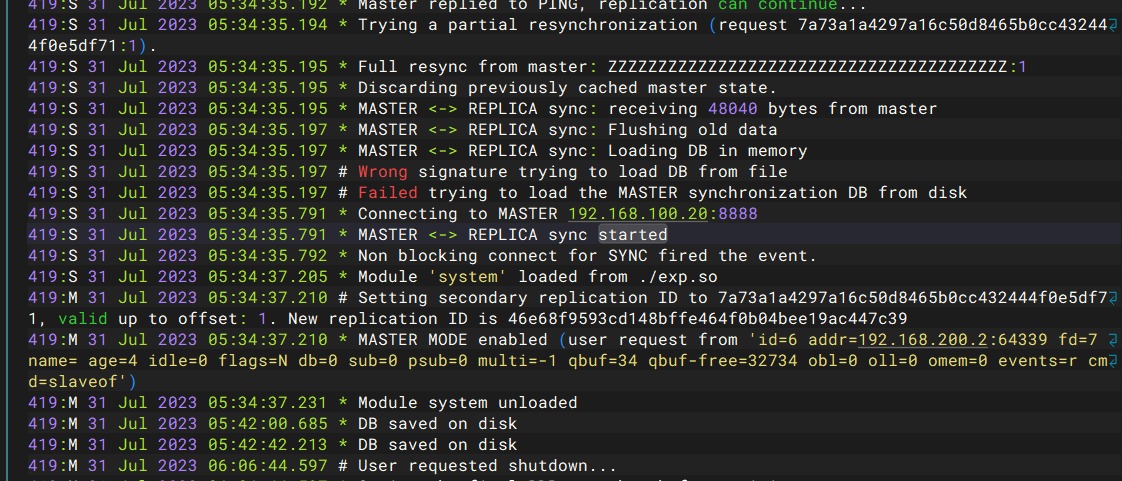
Task: Click the wrap icon ending the secondary replication ID line
Action: pos(1114,298)
